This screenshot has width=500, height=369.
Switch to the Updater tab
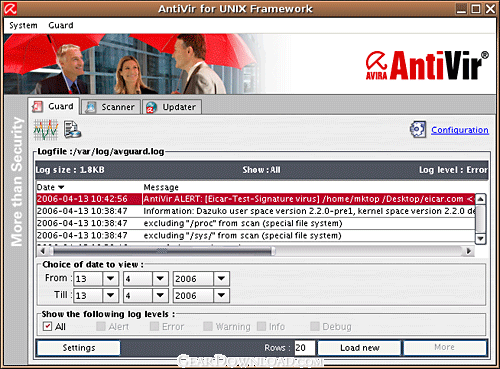(x=172, y=107)
